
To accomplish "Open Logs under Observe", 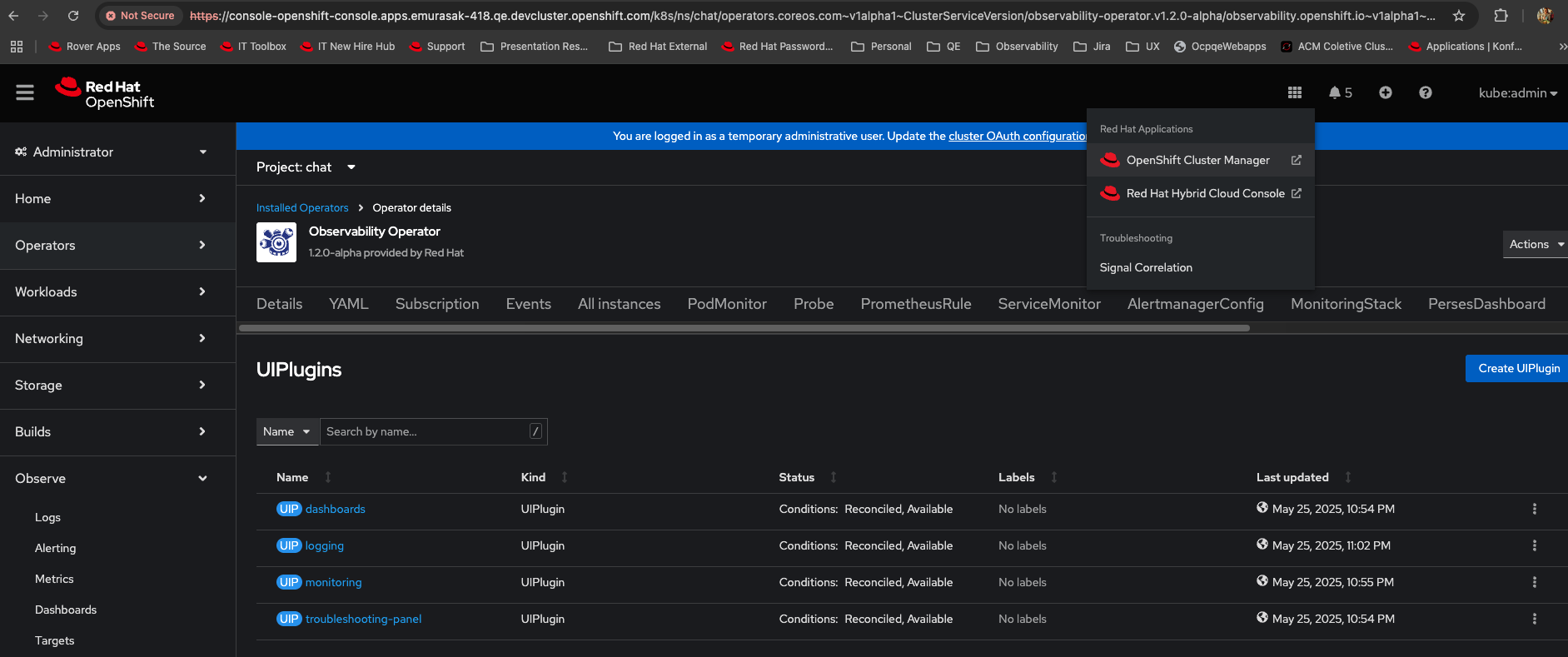I will (x=47, y=517).
